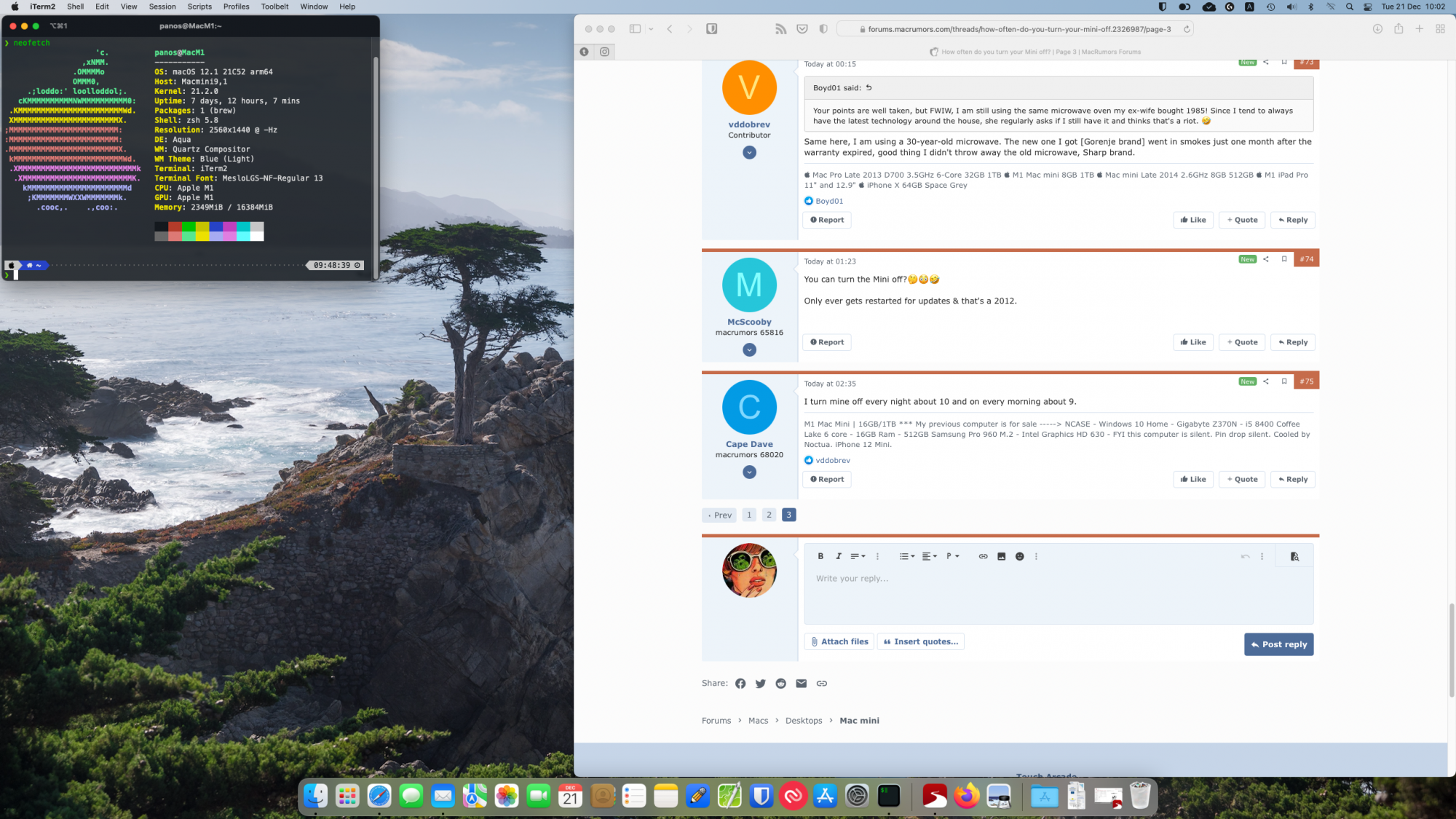Click Safari's reload page icon

[1187, 29]
